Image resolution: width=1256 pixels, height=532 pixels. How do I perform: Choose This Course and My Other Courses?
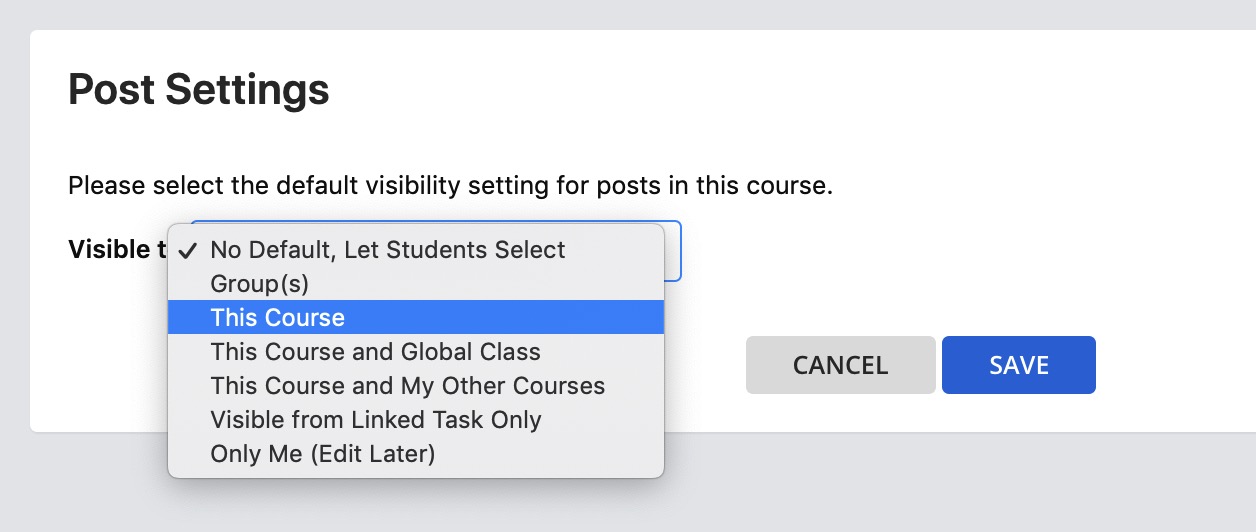(416, 386)
